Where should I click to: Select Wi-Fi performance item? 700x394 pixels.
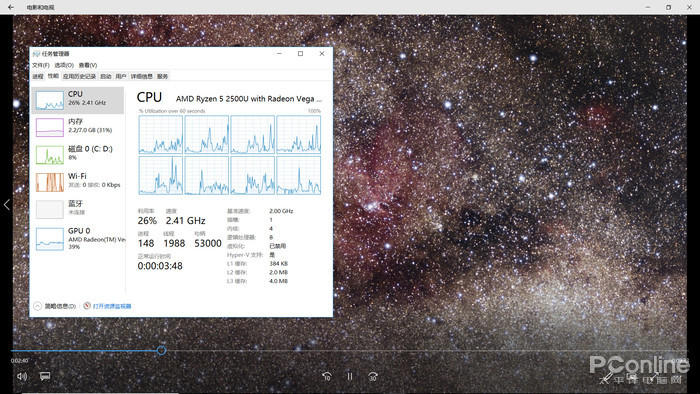pyautogui.click(x=78, y=182)
